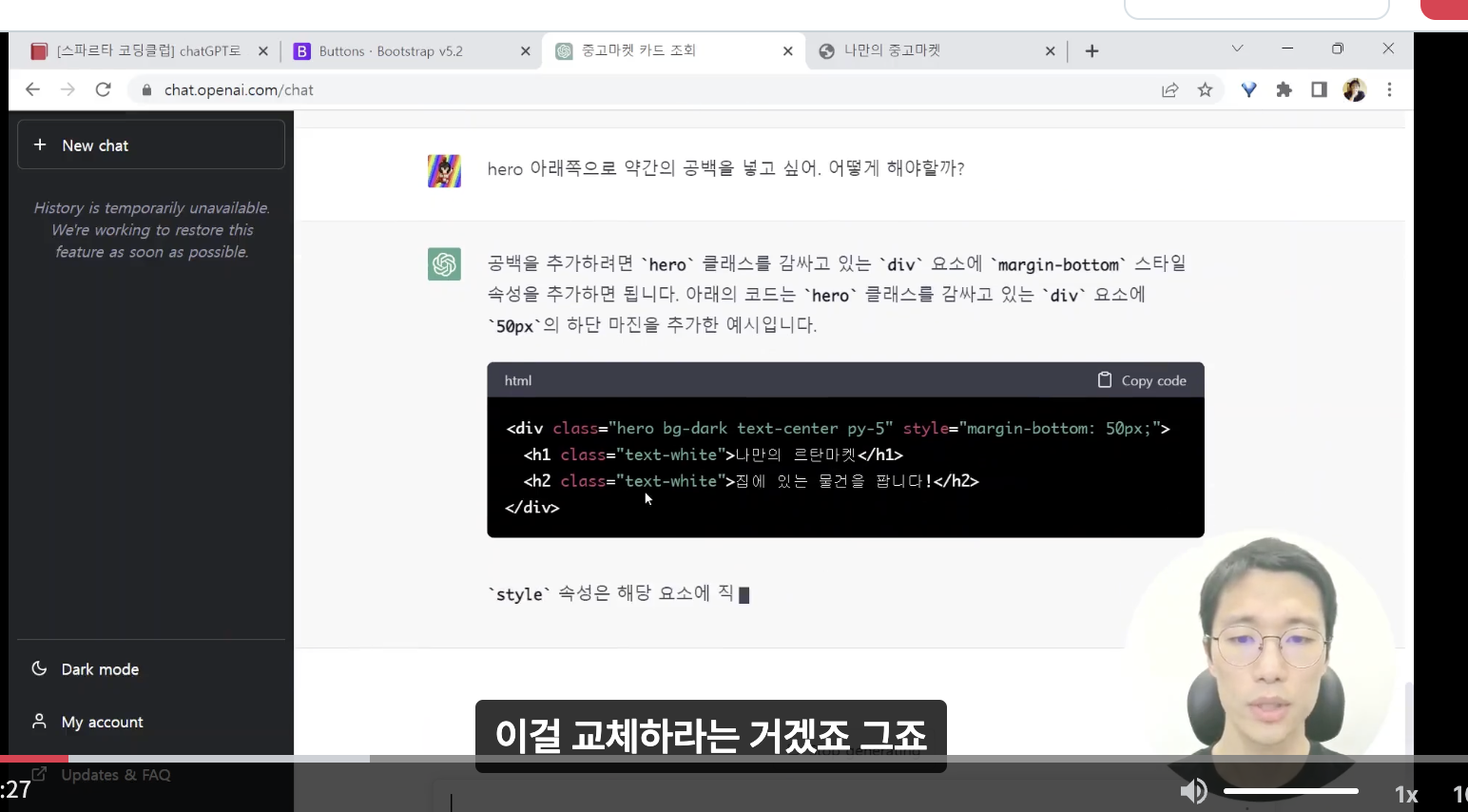
Task: Click the person icon beside My account
Action: tap(39, 721)
